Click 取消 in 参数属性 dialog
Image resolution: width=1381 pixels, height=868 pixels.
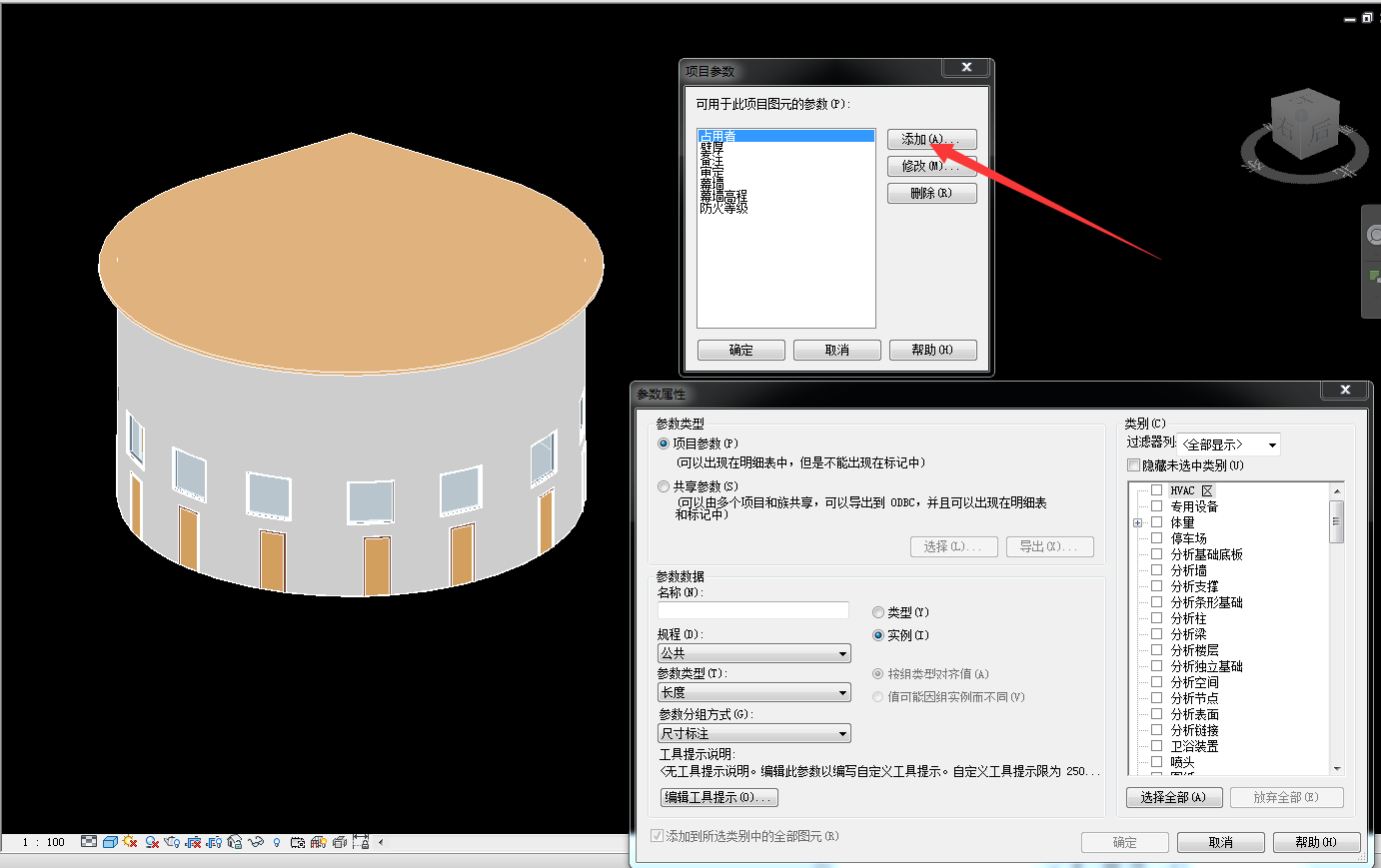point(1221,842)
